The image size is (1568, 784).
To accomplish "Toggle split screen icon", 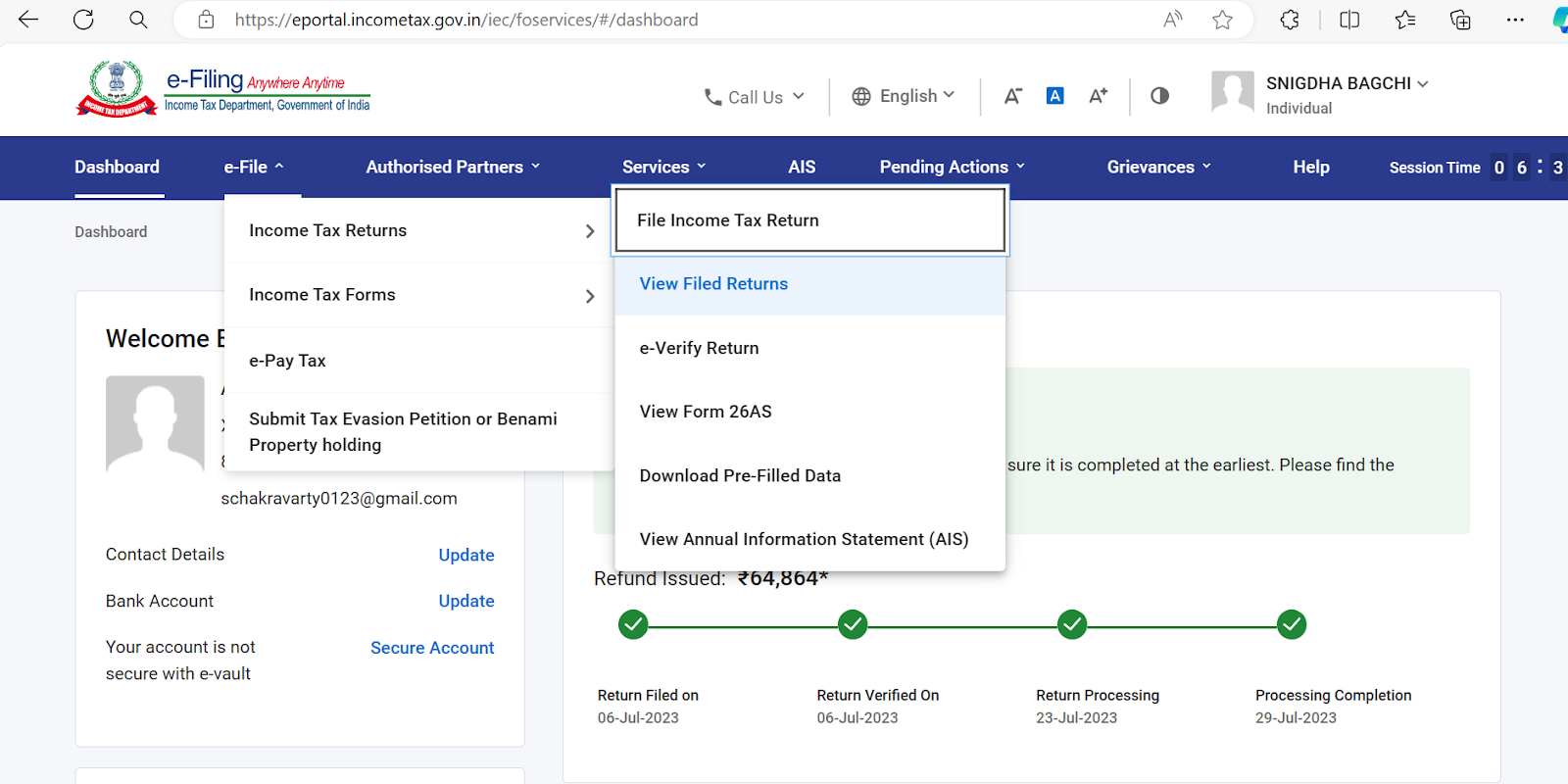I will click(x=1349, y=20).
